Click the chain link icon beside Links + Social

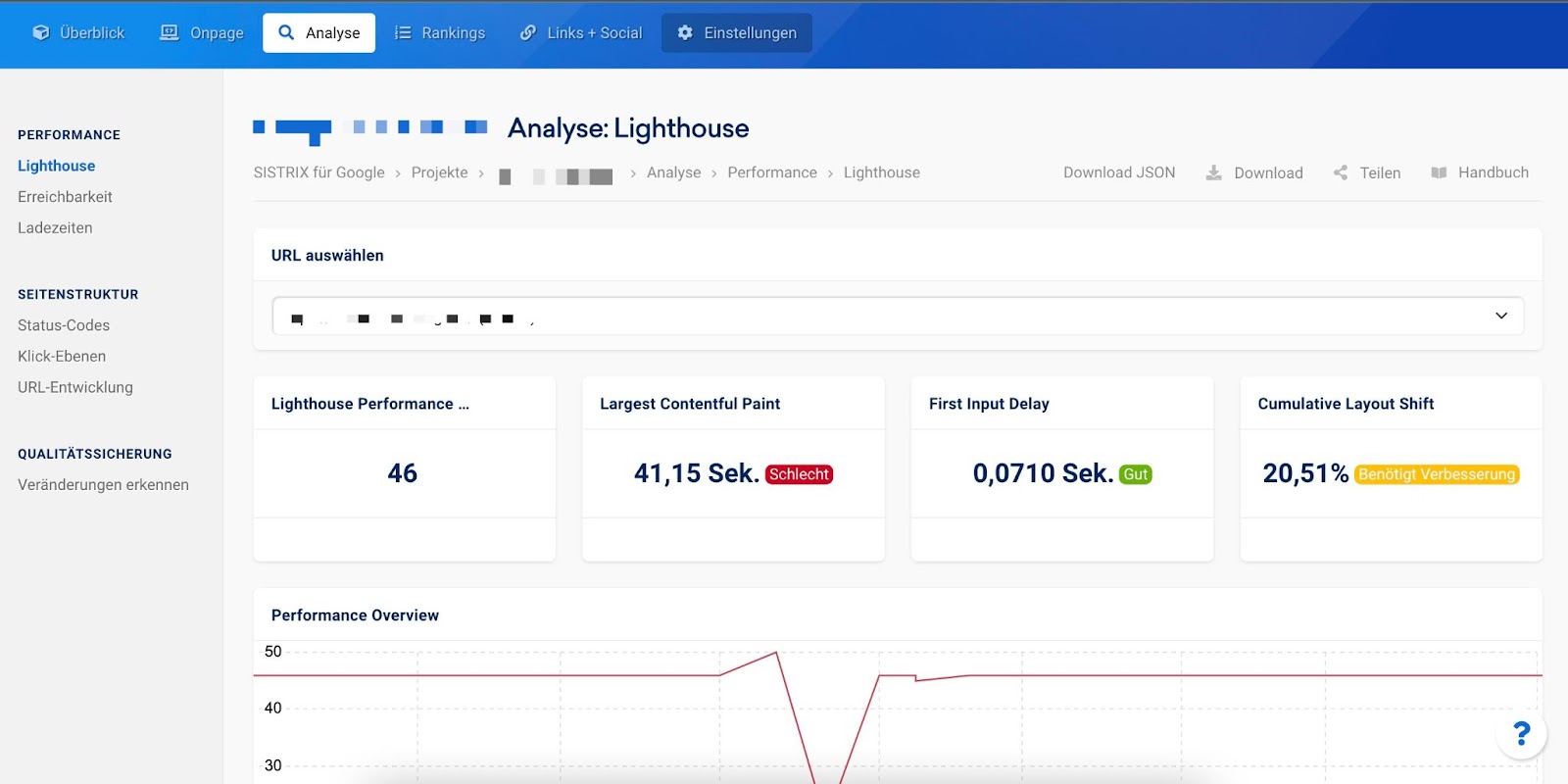click(x=528, y=32)
